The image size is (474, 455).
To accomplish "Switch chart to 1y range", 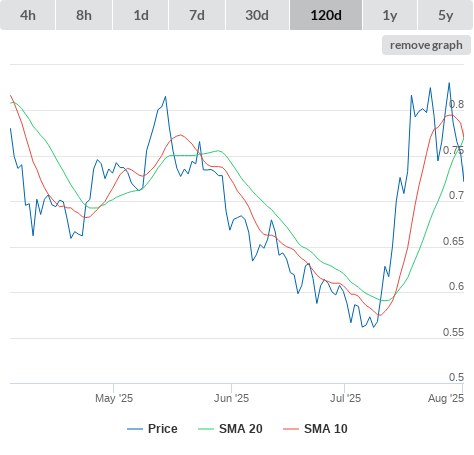I will tap(390, 15).
